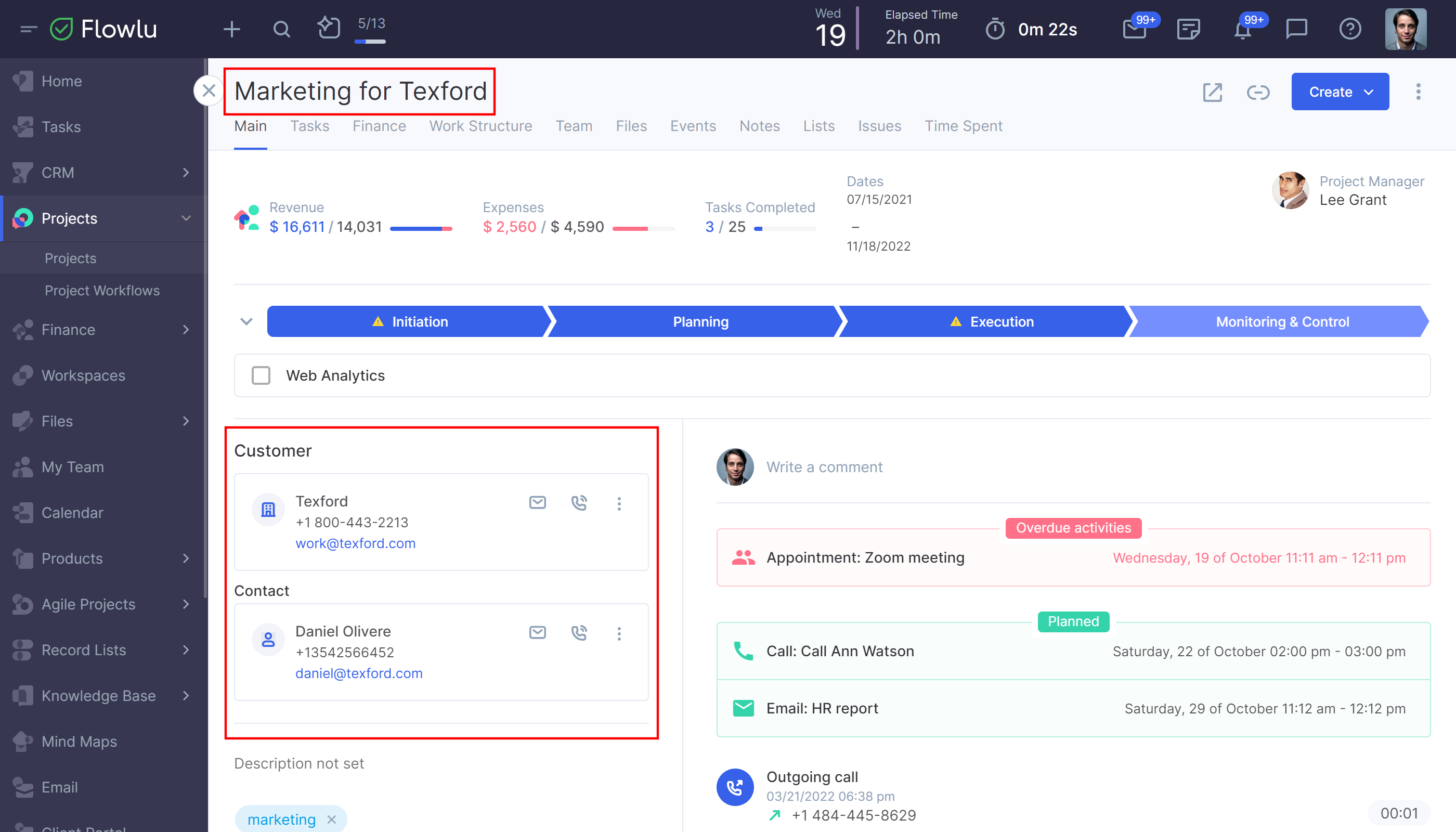Click the Texford company building icon
1456x832 pixels.
(268, 509)
